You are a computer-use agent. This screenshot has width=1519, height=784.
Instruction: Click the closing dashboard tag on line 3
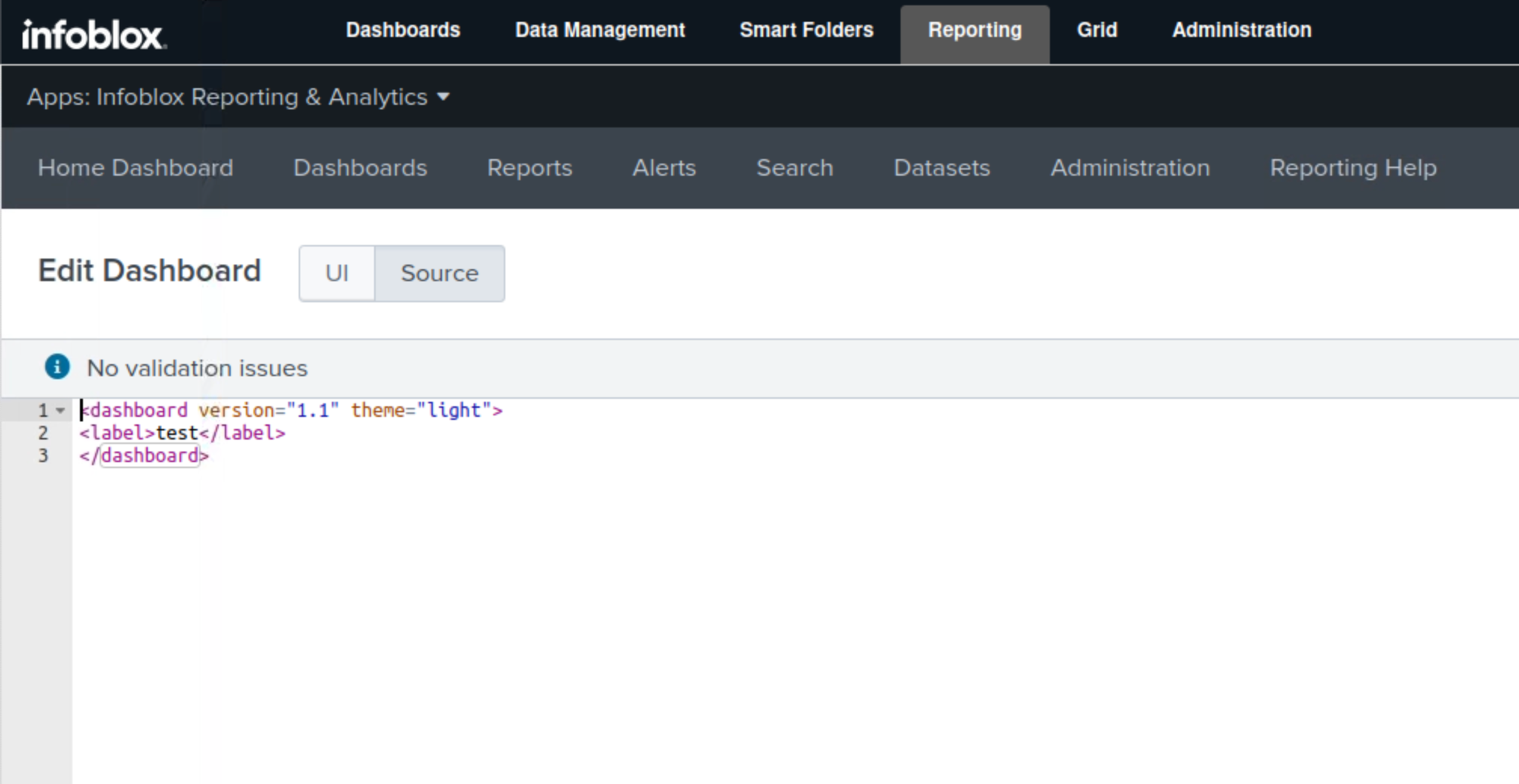coord(149,456)
